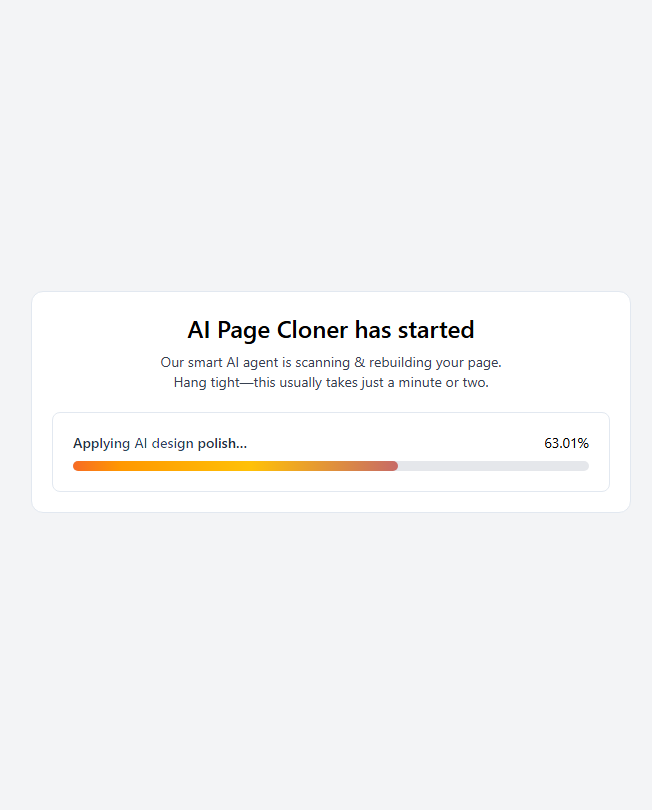
Task: Click the 'Applying AI design polish...' status label
Action: 160,444
